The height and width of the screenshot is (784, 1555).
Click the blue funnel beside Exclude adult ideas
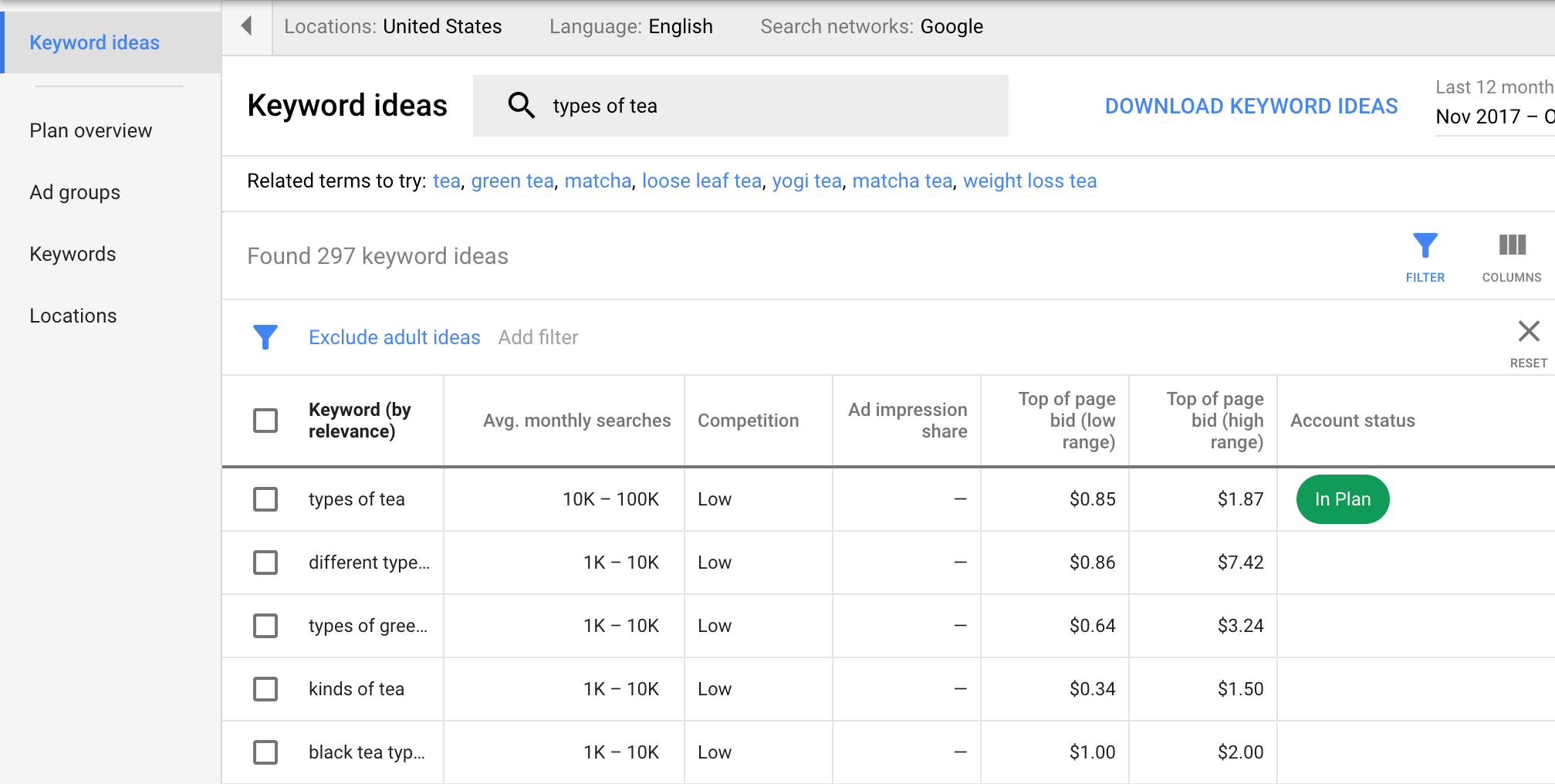[265, 337]
